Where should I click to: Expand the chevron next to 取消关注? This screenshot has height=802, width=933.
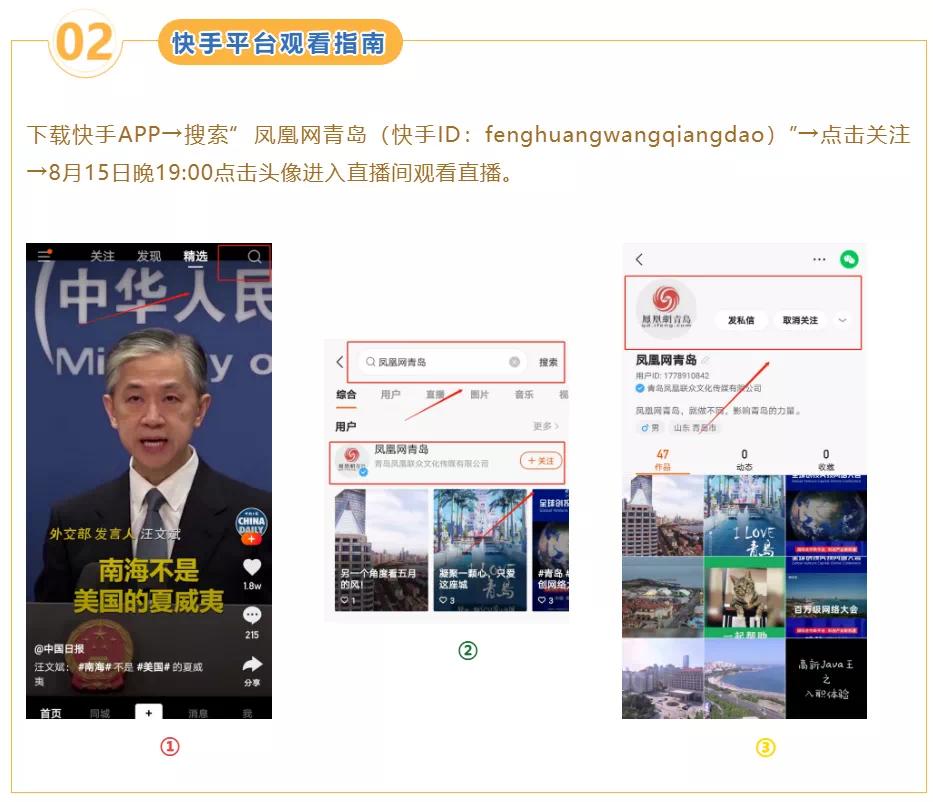[x=842, y=320]
